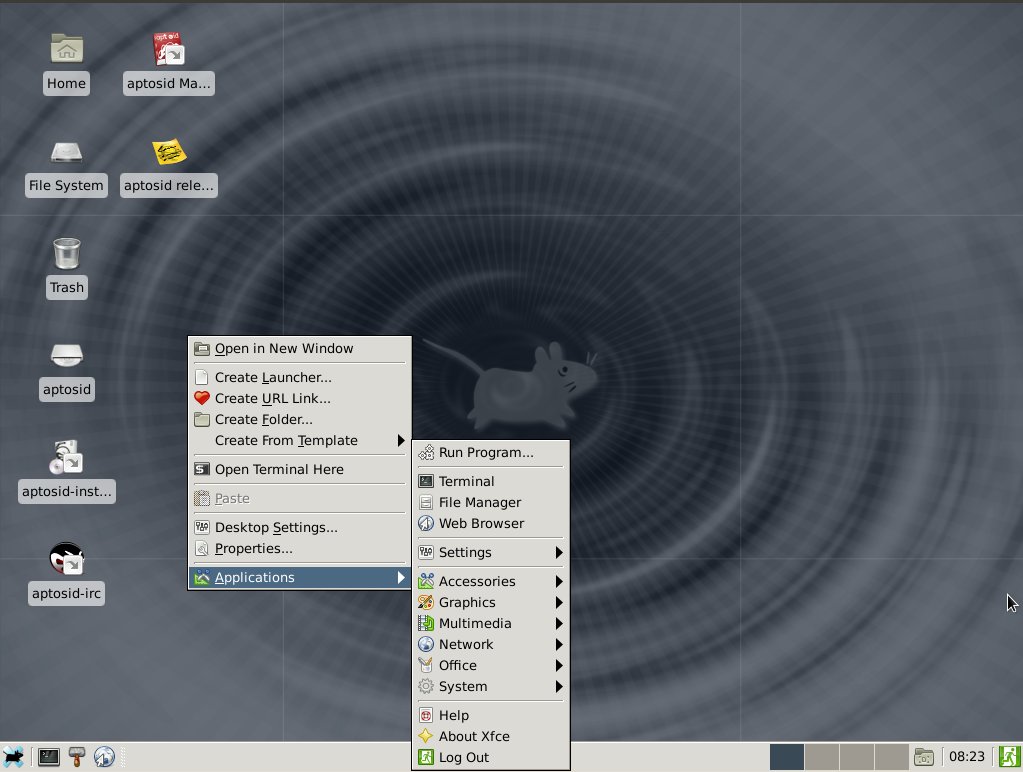Viewport: 1023px width, 772px height.
Task: Switch to the third workspace
Action: (857, 757)
